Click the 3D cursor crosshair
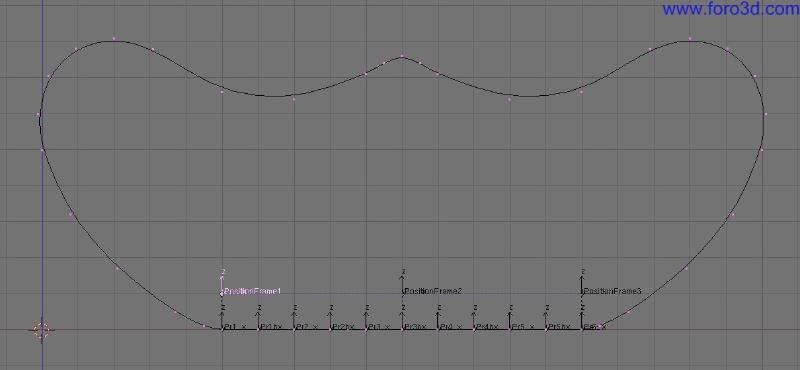This screenshot has height=370, width=800. click(x=42, y=330)
